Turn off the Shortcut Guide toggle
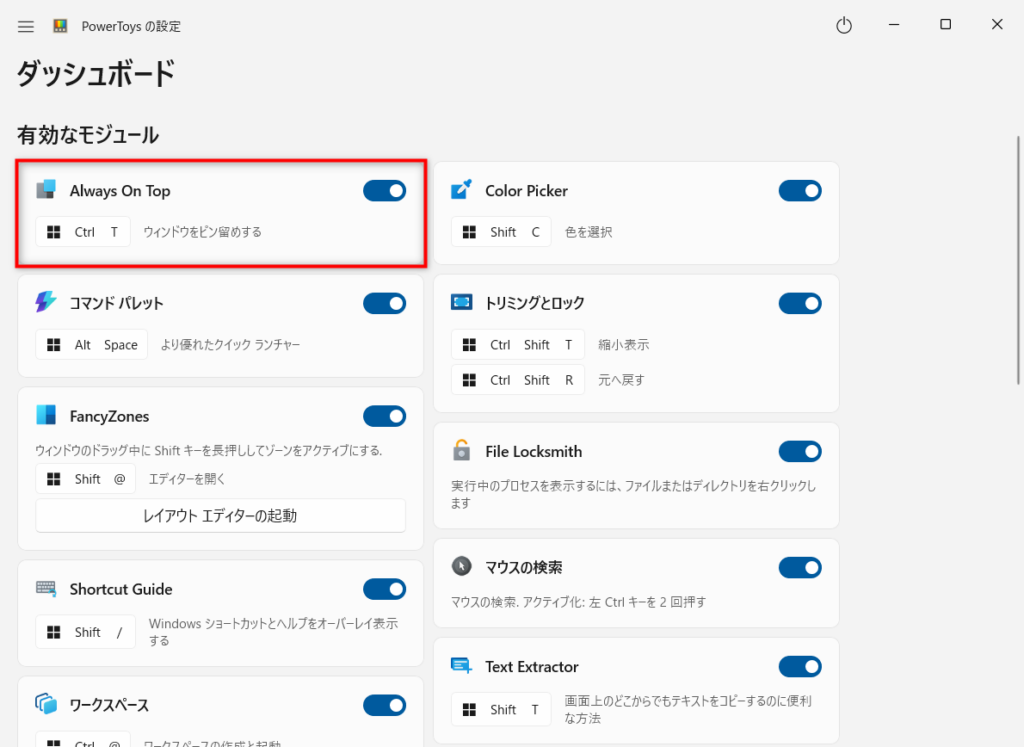The height and width of the screenshot is (747, 1024). [x=385, y=589]
